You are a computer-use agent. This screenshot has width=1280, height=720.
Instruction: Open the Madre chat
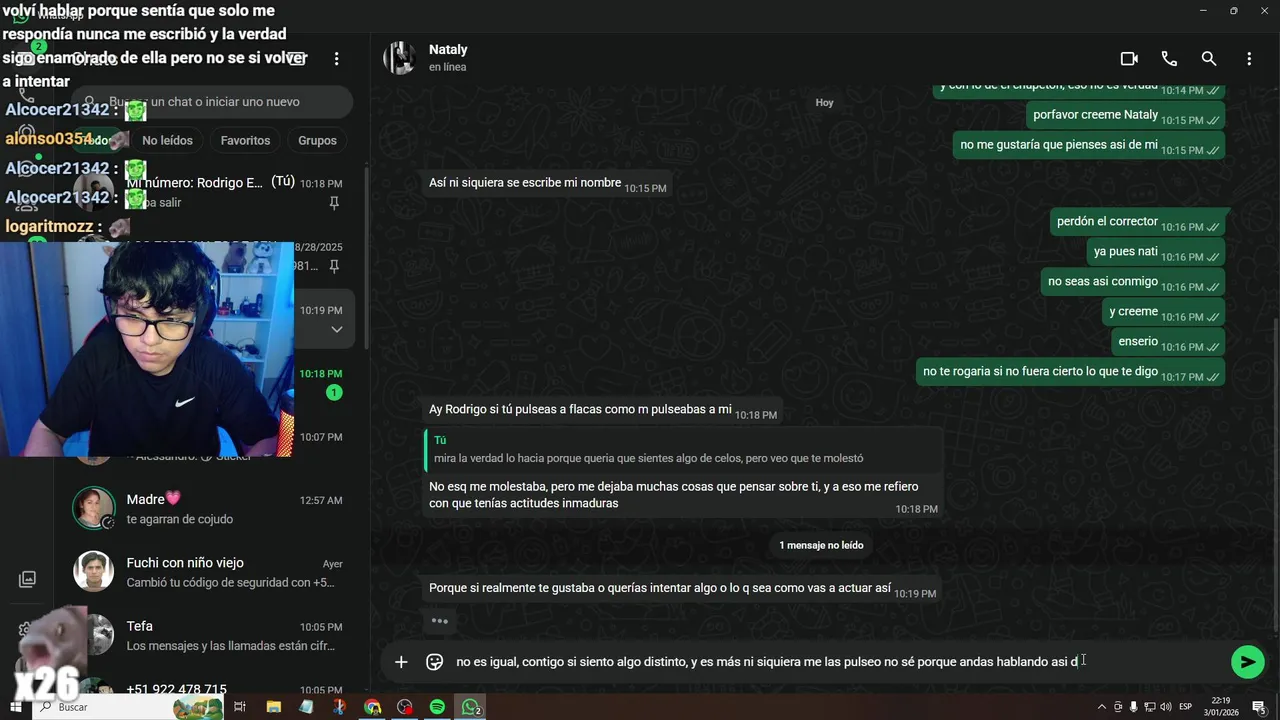tap(209, 509)
